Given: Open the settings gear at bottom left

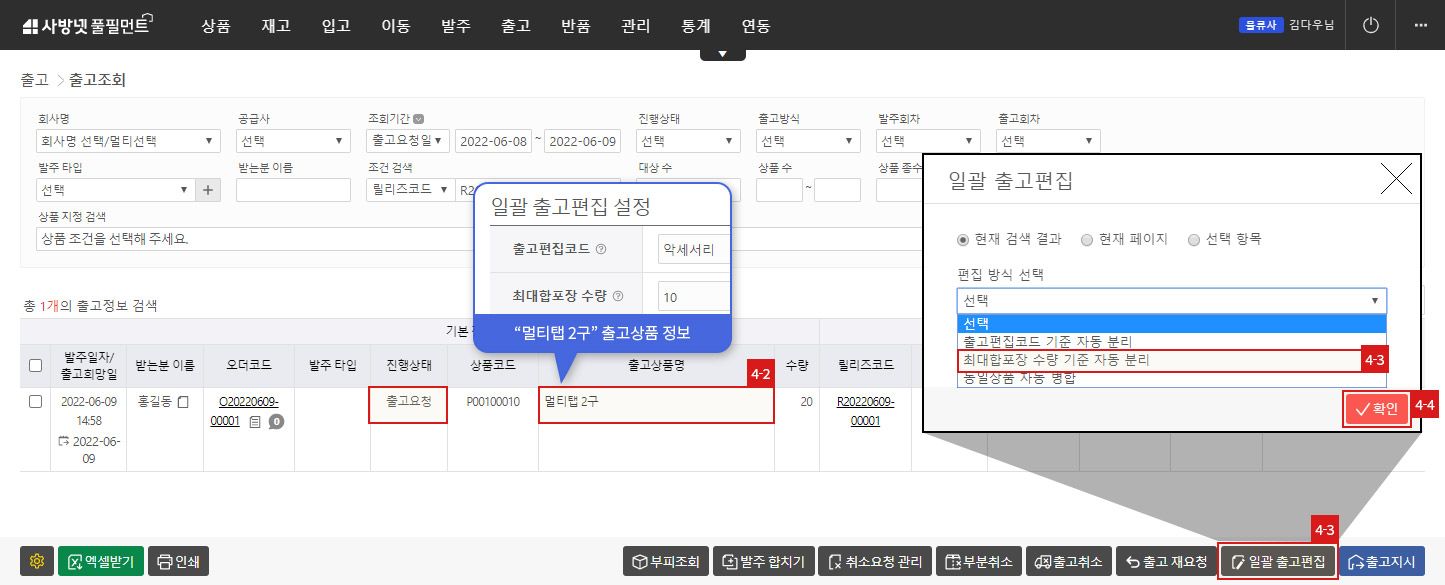Looking at the screenshot, I should tap(36, 560).
